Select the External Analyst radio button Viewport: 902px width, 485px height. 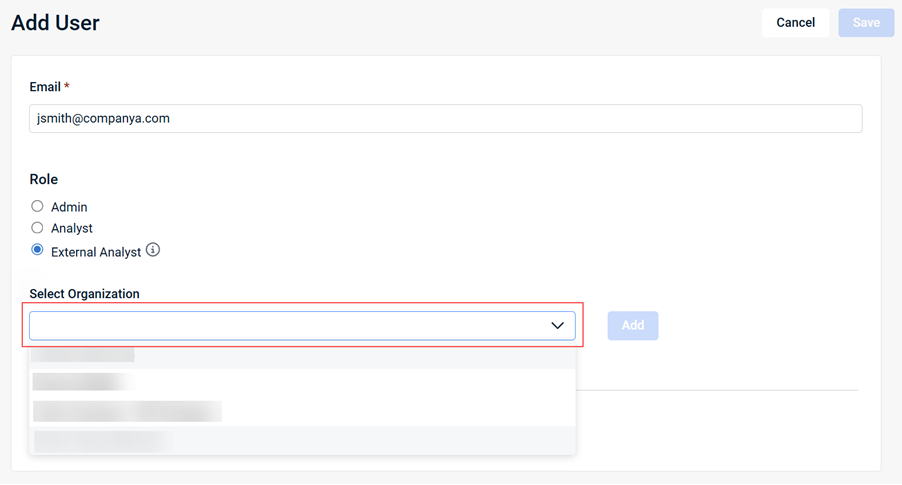37,250
